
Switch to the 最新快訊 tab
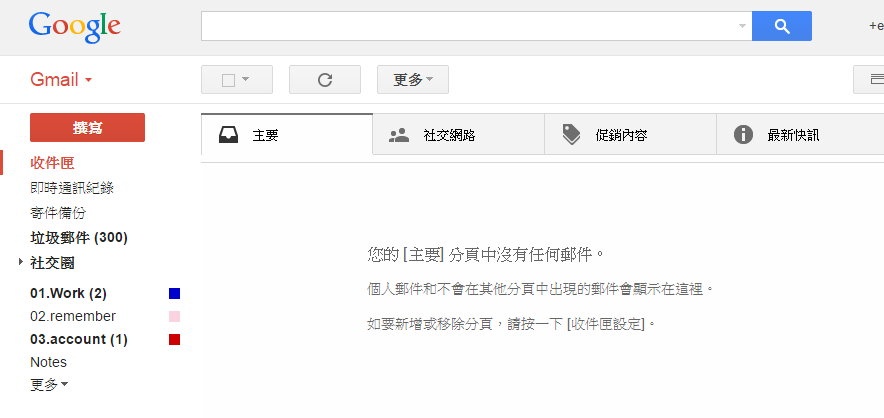click(800, 134)
